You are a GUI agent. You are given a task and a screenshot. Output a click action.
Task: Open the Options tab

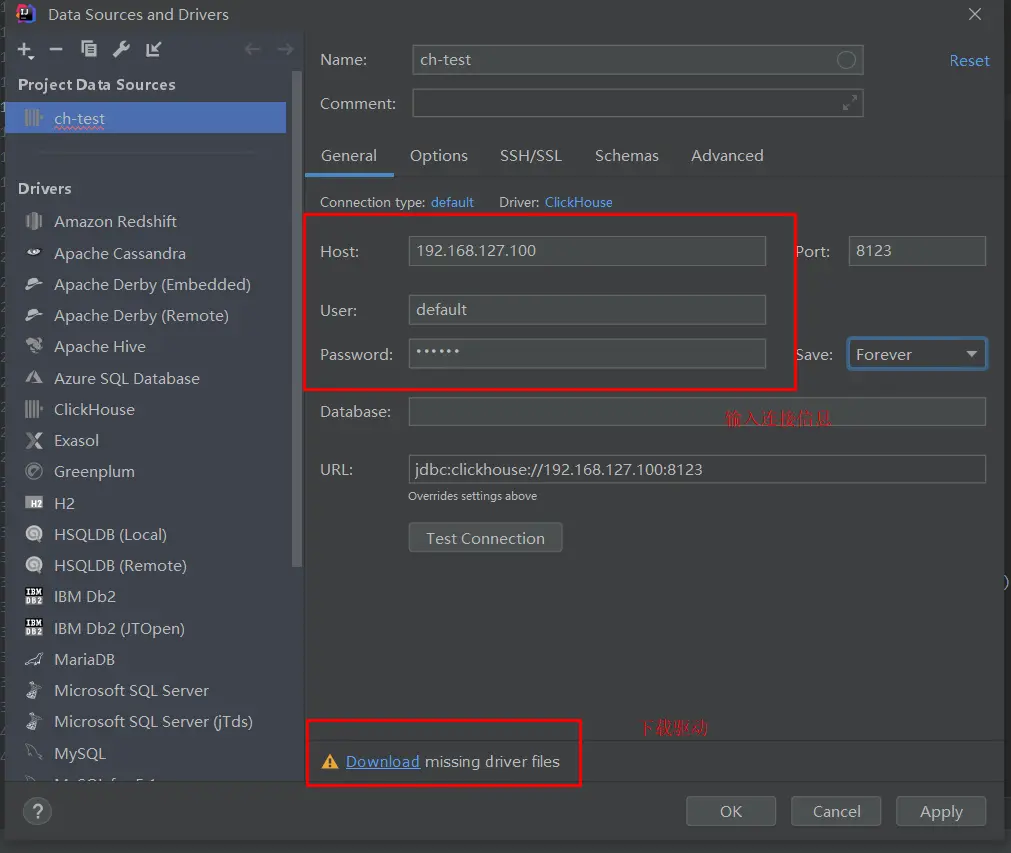pyautogui.click(x=438, y=156)
